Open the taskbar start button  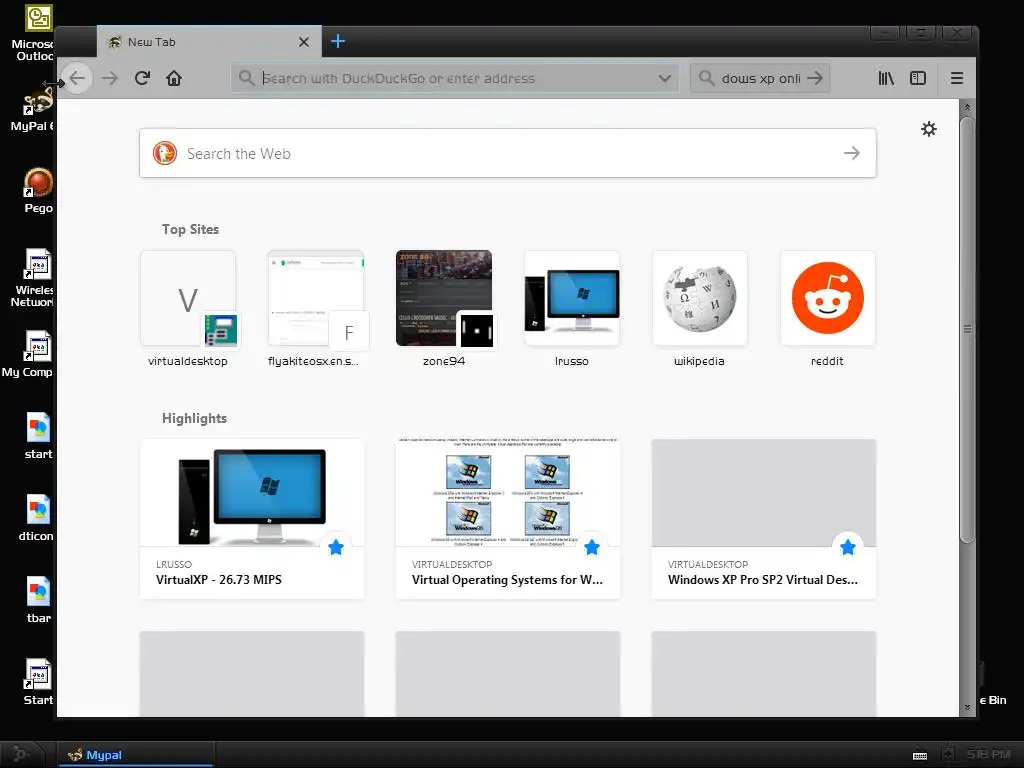(22, 754)
